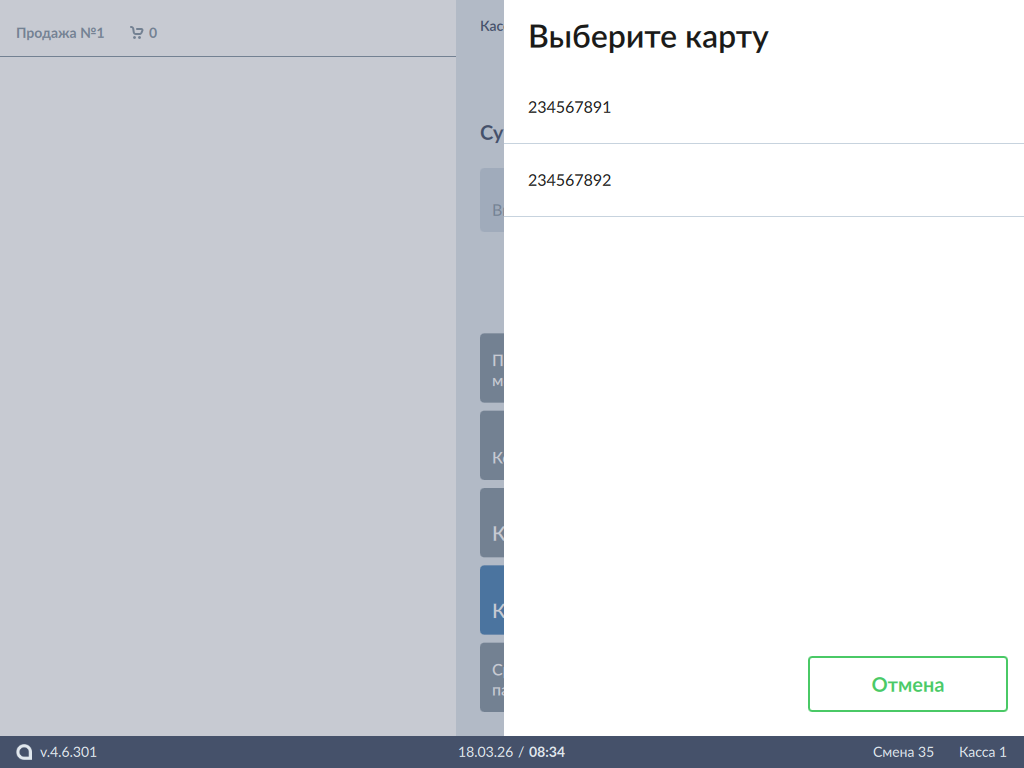Choose card 234567892 from the list
The width and height of the screenshot is (1024, 768).
(x=569, y=181)
